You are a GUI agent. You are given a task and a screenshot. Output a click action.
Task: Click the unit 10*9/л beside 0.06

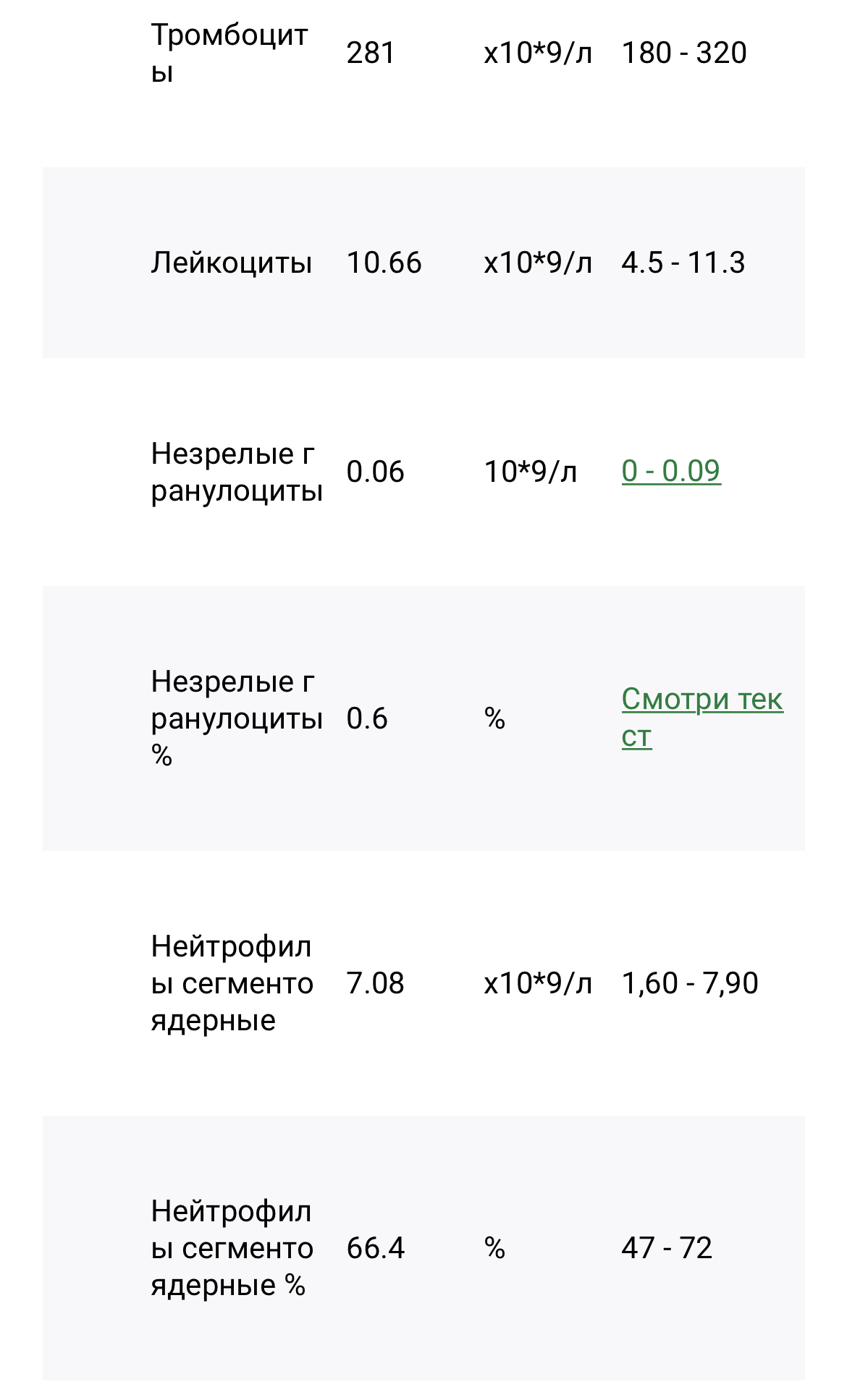pyautogui.click(x=530, y=472)
